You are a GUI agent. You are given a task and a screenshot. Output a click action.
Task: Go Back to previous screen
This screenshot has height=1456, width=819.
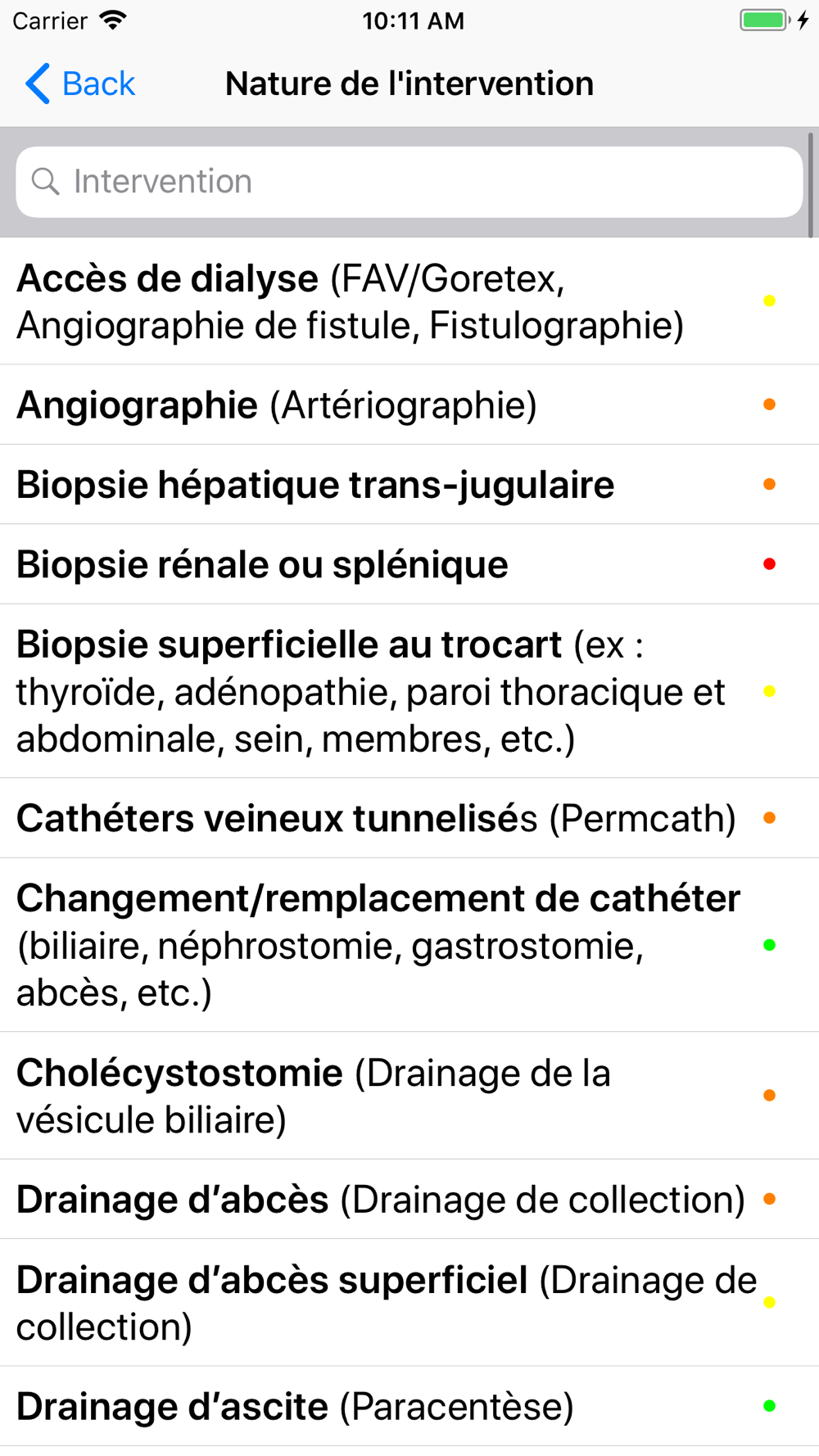coord(80,84)
